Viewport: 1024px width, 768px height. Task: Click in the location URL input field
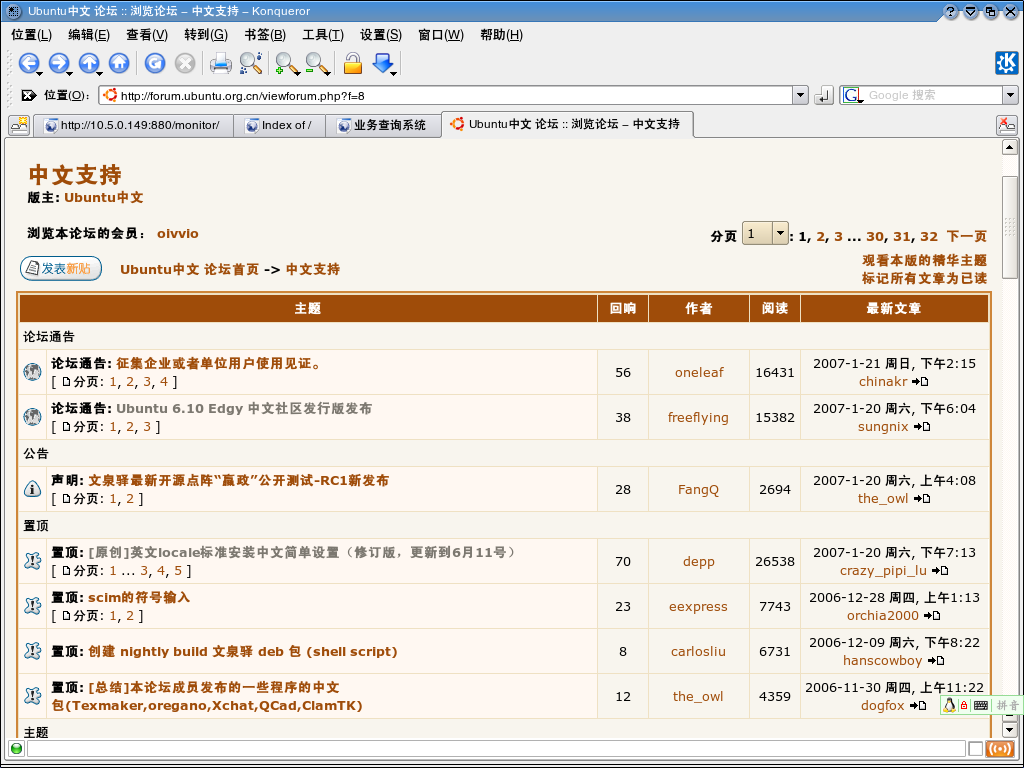click(x=446, y=95)
